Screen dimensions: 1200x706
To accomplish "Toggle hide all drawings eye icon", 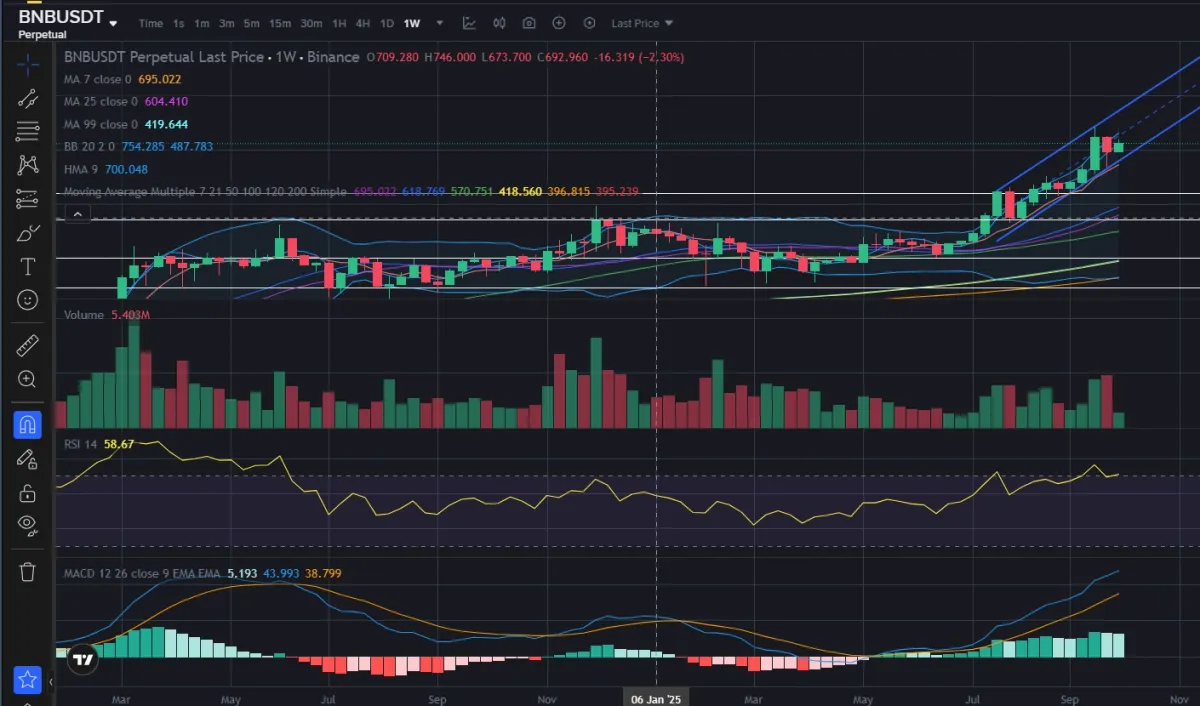I will [28, 524].
